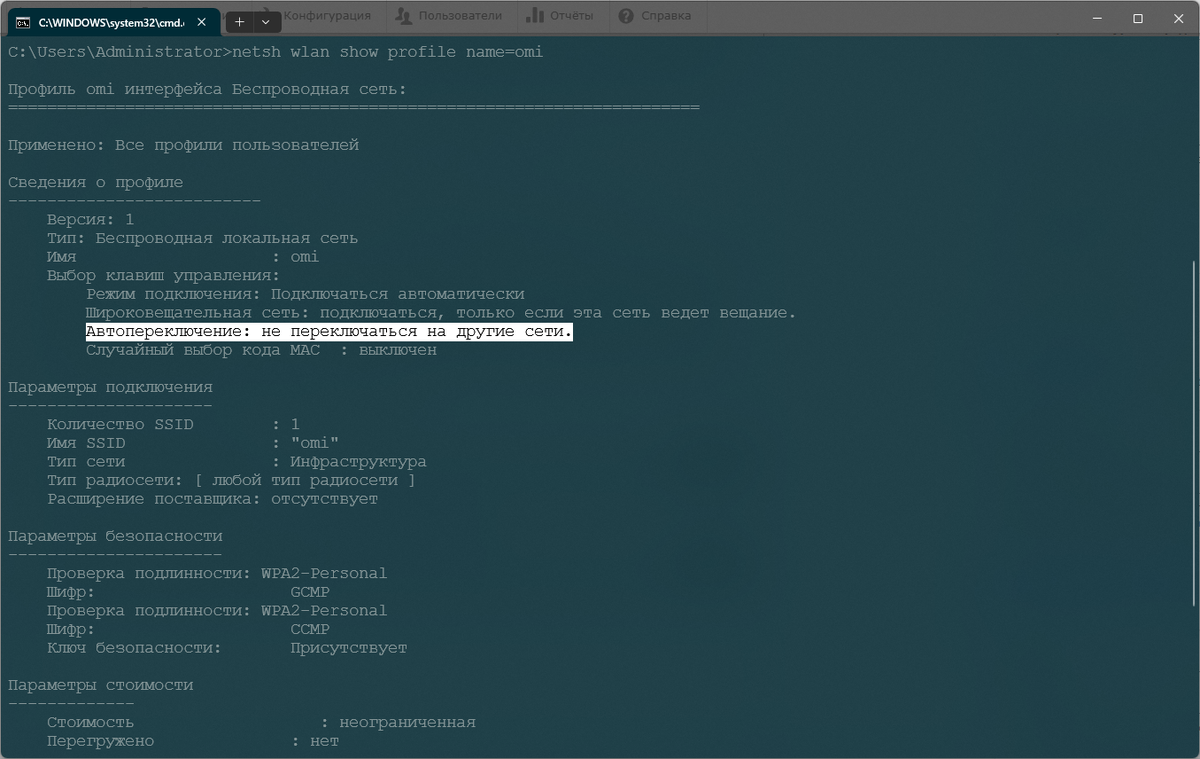Click the 'Расширение поставщика' line
Viewport: 1200px width, 759px height.
(212, 499)
